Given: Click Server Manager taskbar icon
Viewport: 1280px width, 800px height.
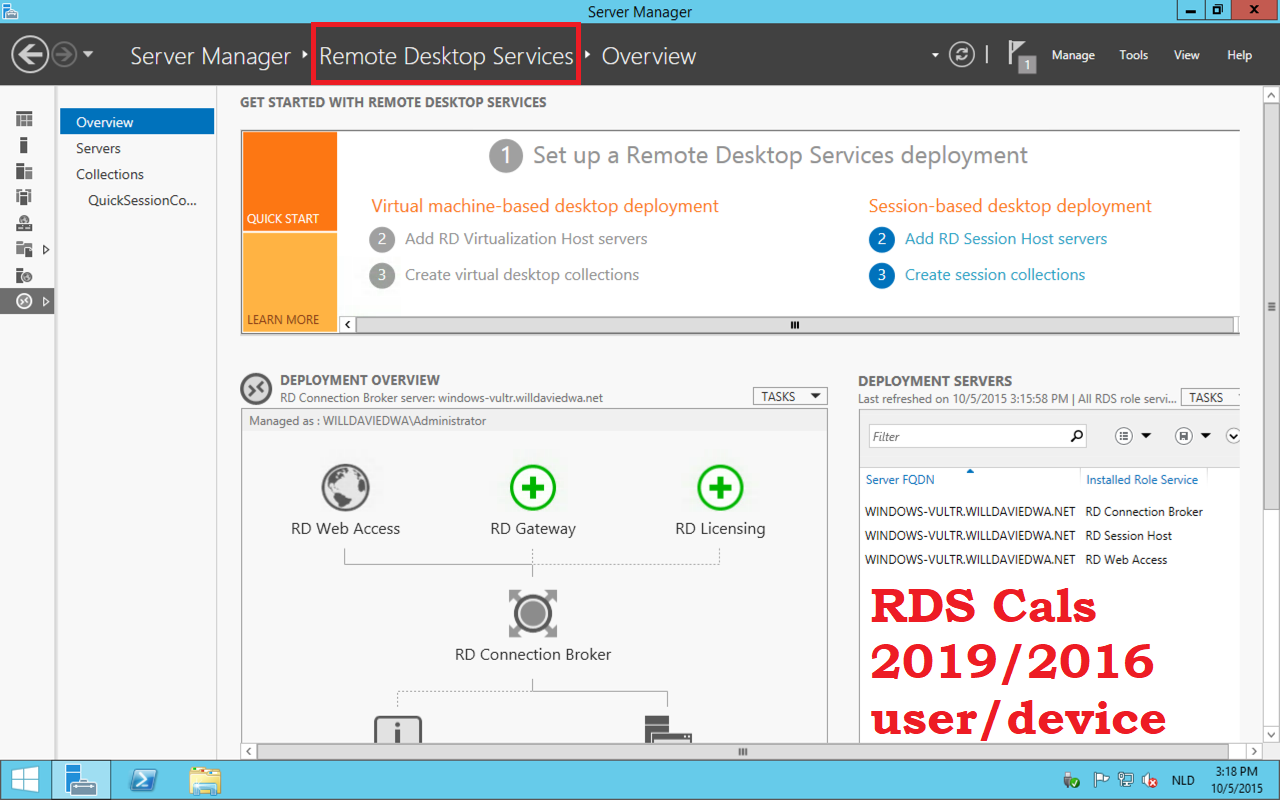Looking at the screenshot, I should pos(80,780).
